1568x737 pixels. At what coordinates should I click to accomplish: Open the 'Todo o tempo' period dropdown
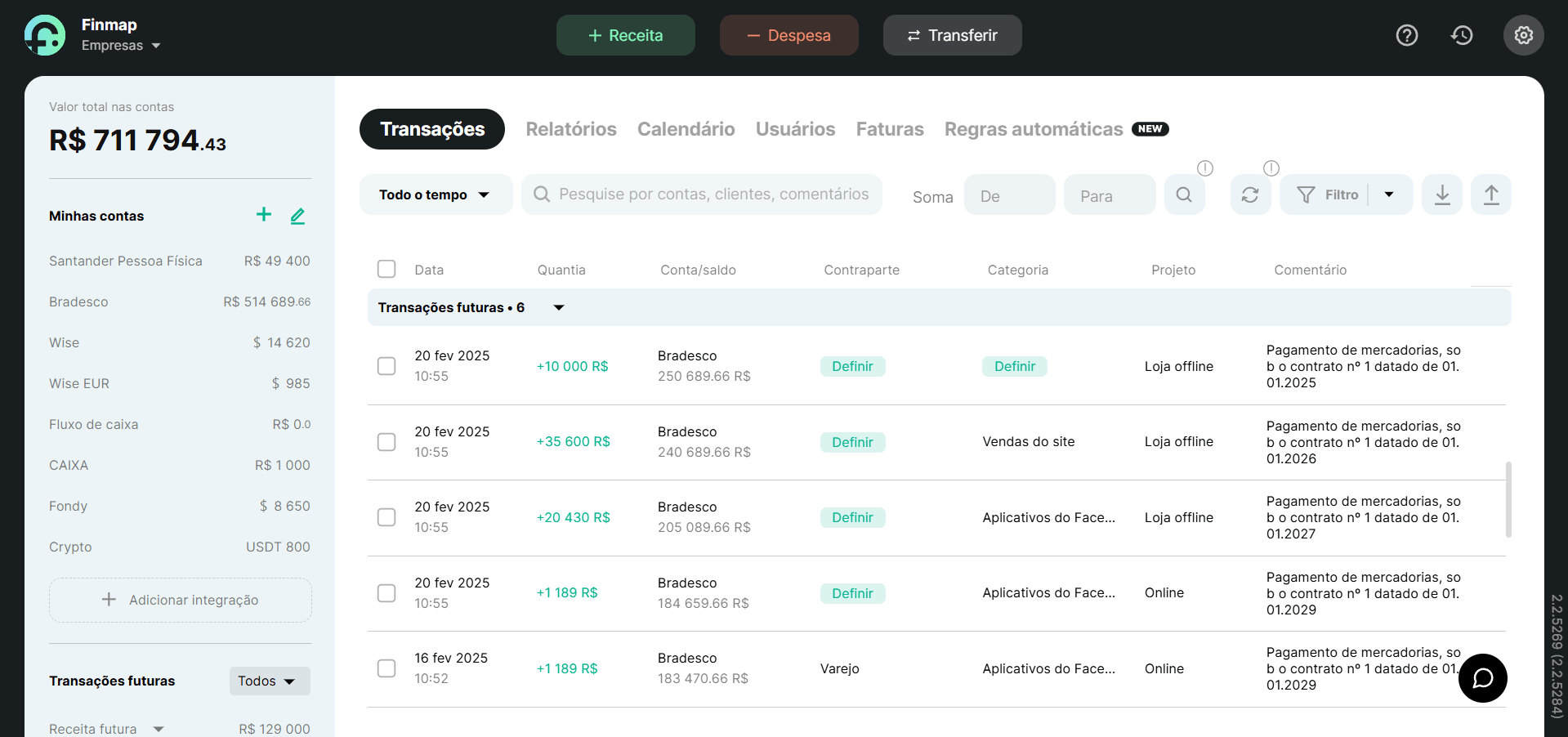[436, 194]
